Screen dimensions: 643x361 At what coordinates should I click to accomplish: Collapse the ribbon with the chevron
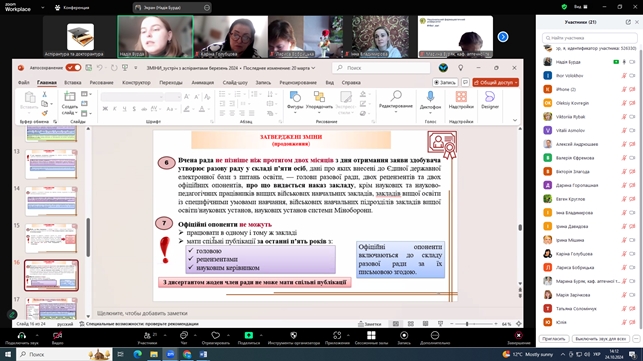(515, 121)
